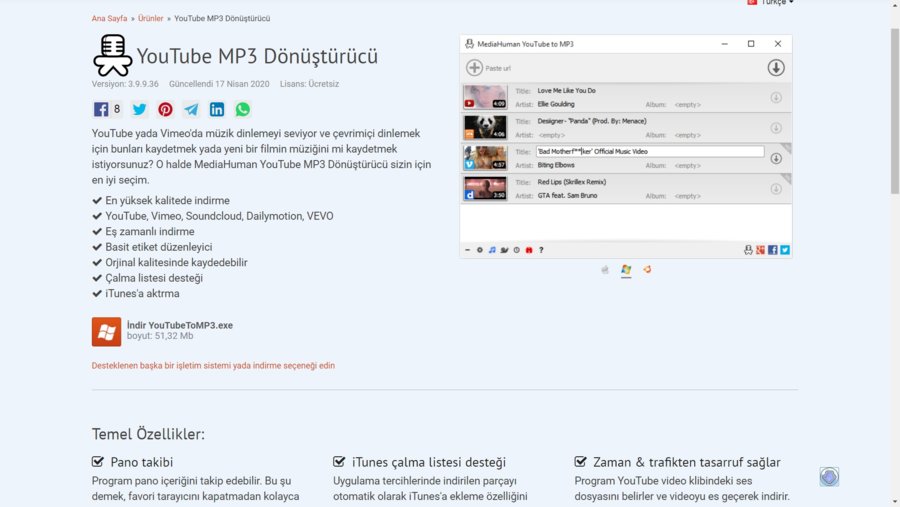Viewport: 900px width, 507px height.
Task: Click the snail speed limit icon
Action: pyautogui.click(x=505, y=250)
